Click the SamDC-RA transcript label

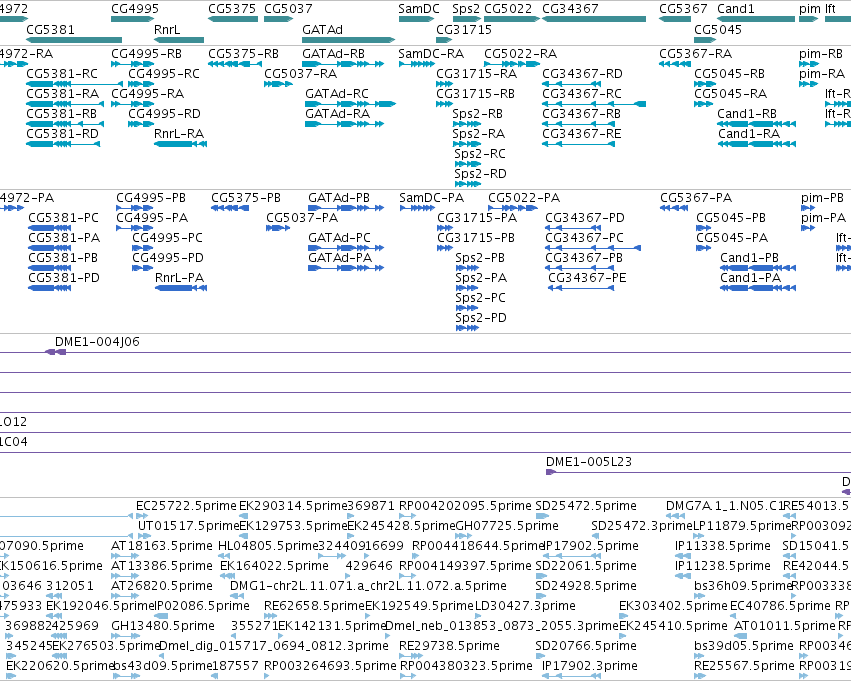[x=431, y=54]
